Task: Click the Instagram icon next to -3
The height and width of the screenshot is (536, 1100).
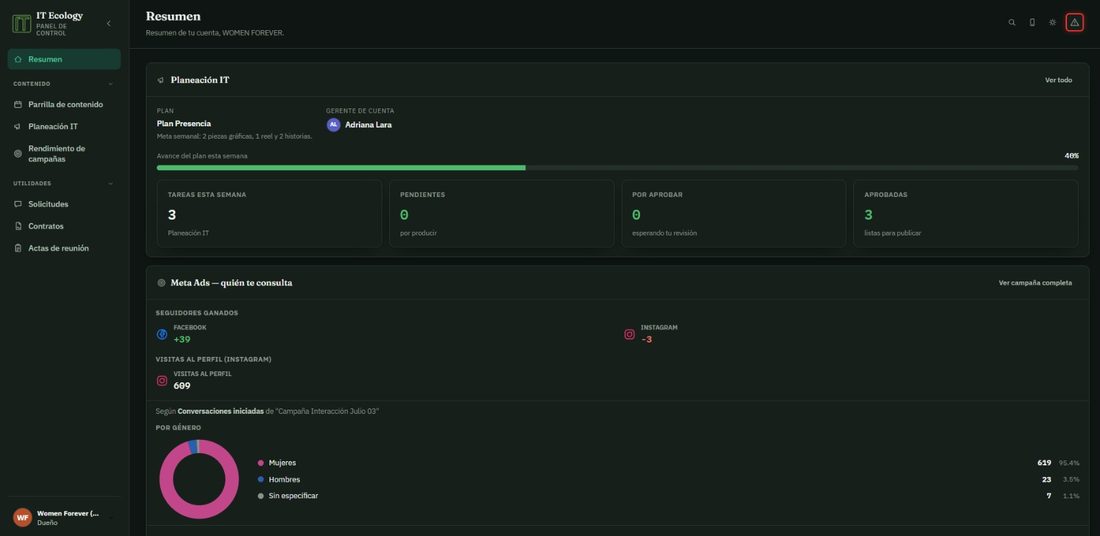Action: coord(629,335)
